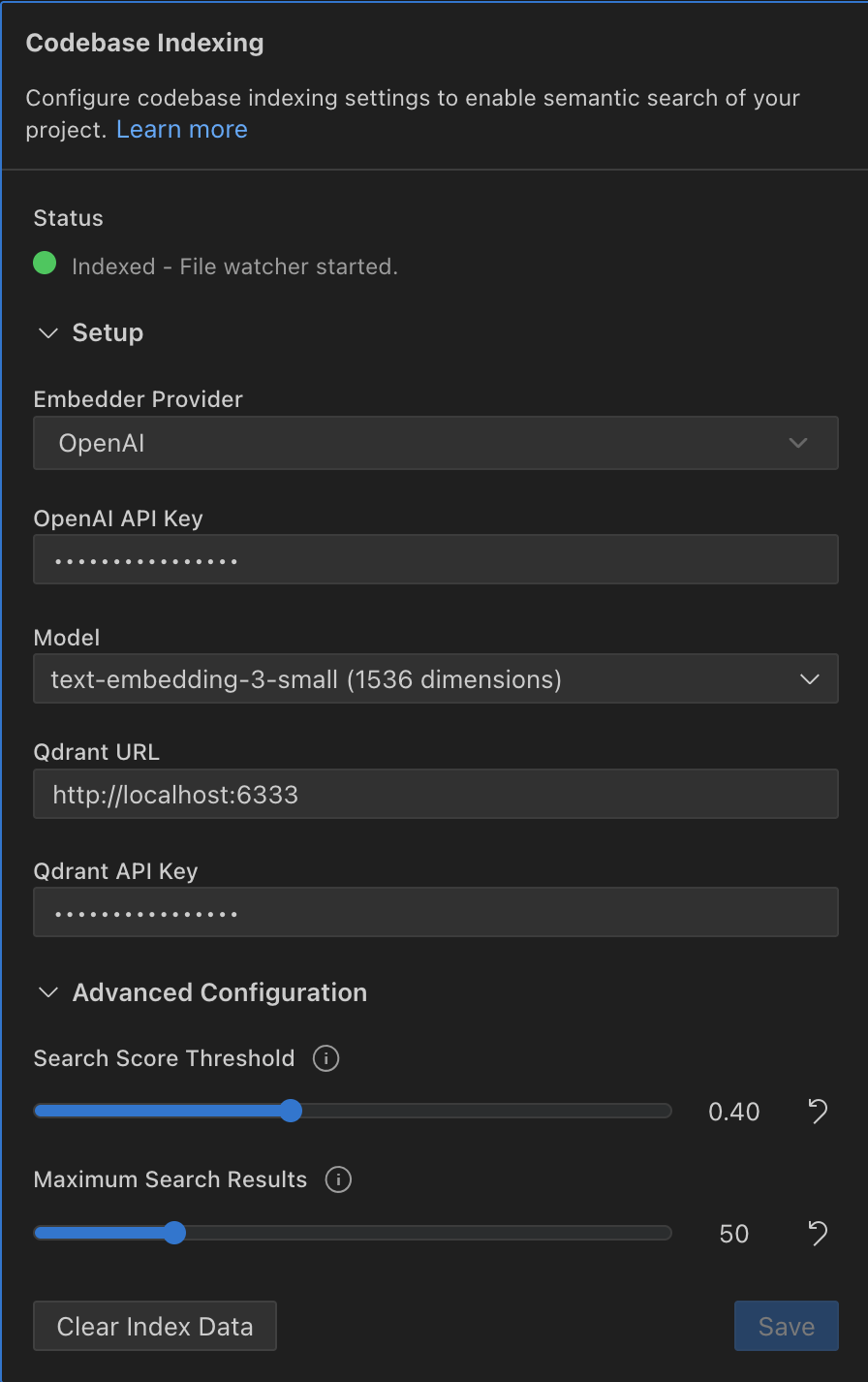Reset Search Score Threshold to default
The width and height of the screenshot is (868, 1382).
coord(817,1111)
